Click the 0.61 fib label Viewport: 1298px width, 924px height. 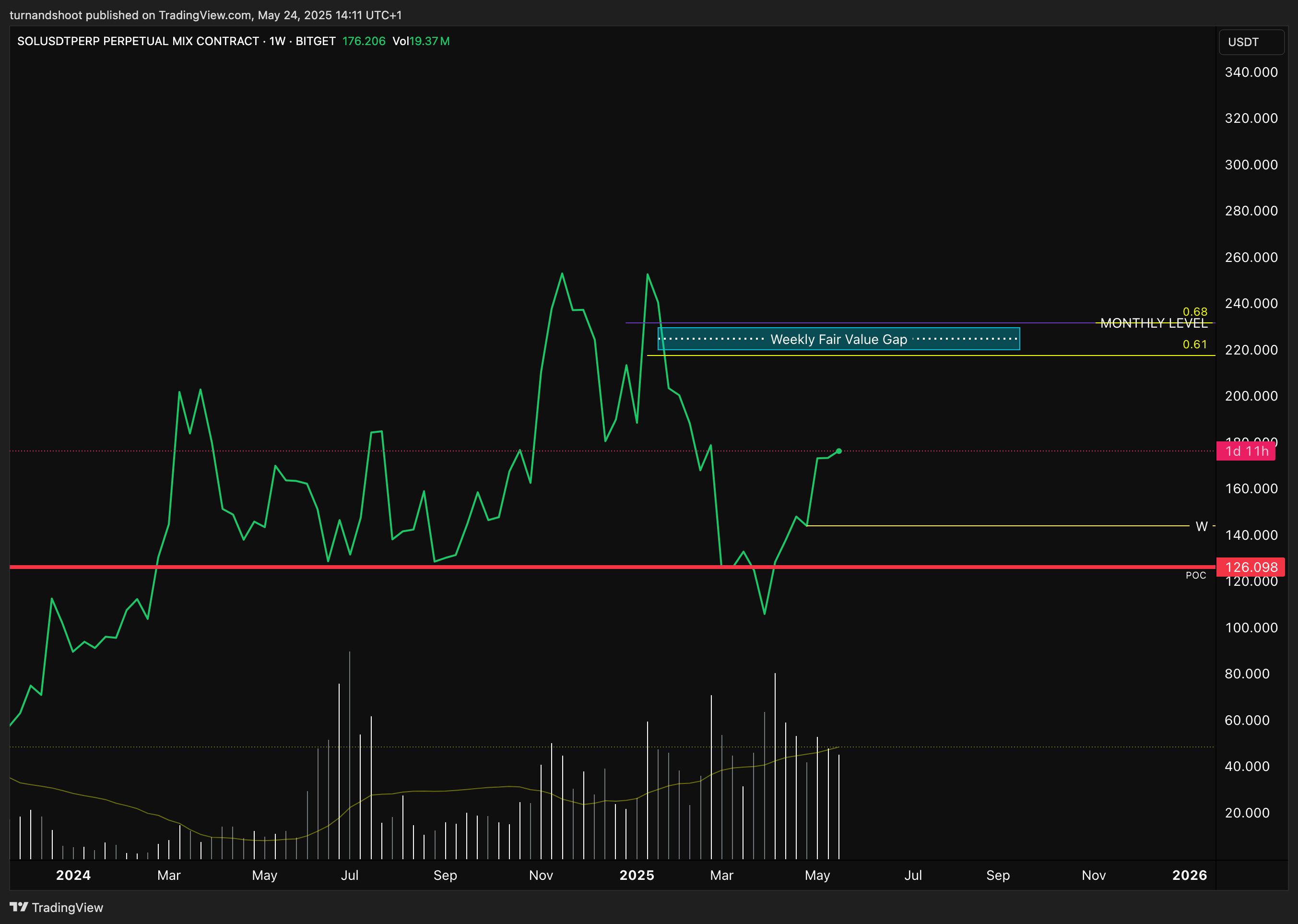[x=1194, y=344]
